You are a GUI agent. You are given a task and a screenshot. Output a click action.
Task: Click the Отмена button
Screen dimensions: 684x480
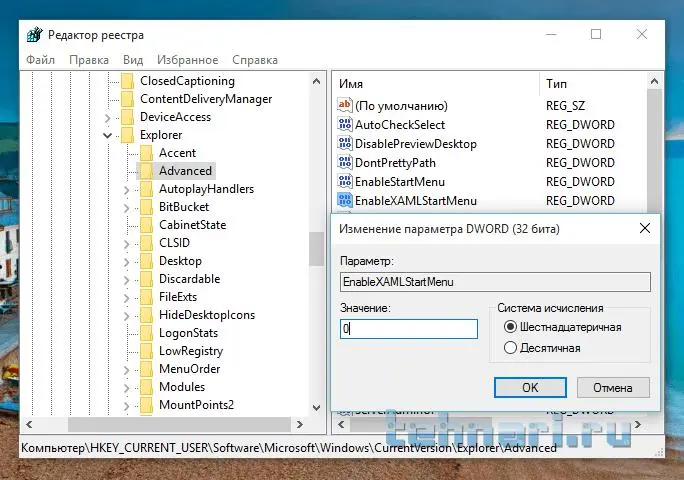(x=613, y=387)
